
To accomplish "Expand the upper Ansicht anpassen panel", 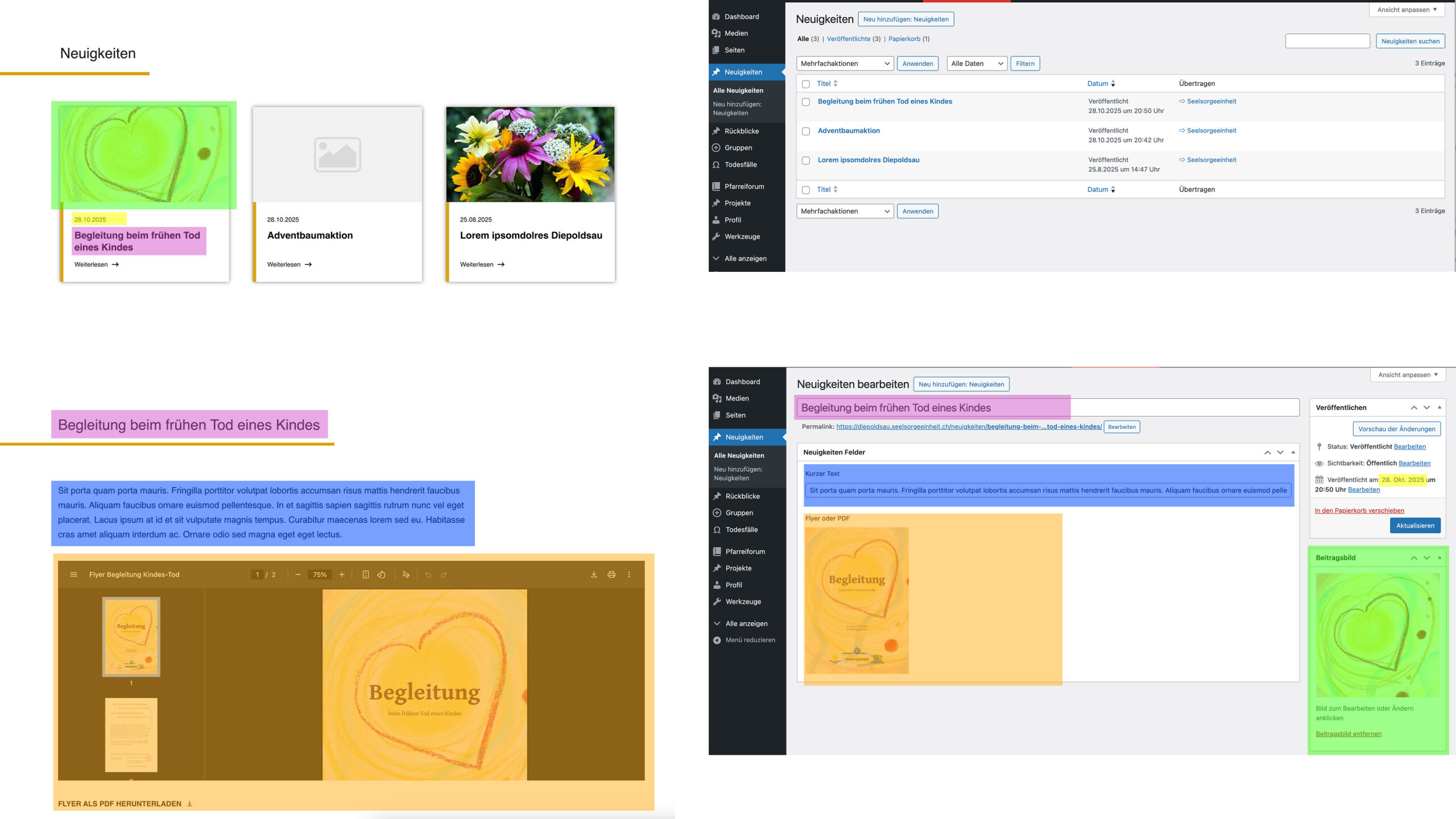I will click(1407, 10).
